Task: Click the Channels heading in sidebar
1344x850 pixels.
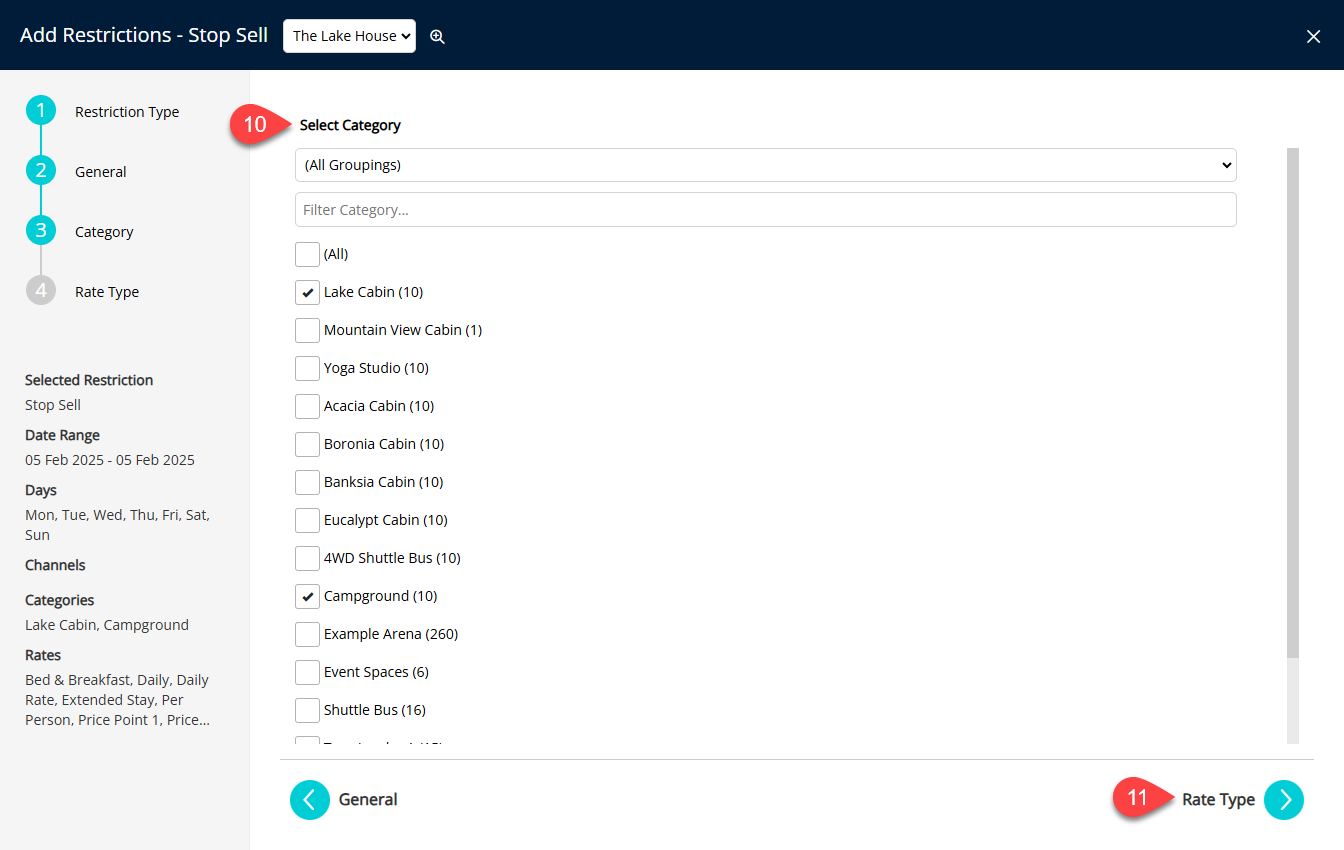Action: pyautogui.click(x=55, y=565)
